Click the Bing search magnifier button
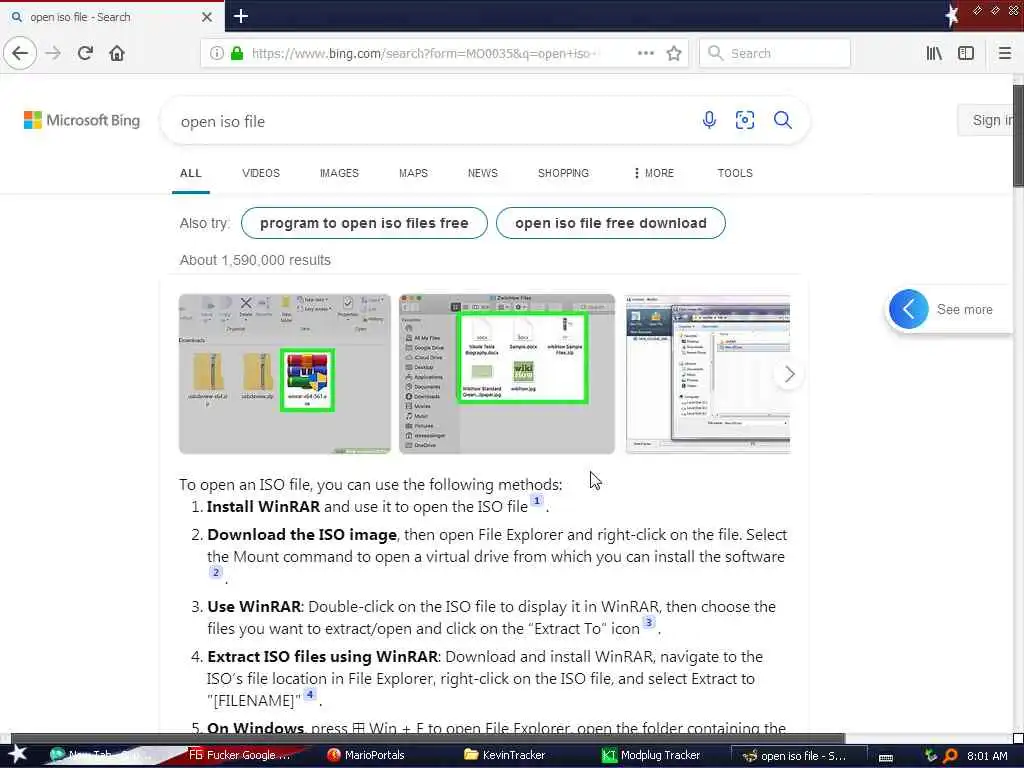Image resolution: width=1024 pixels, height=768 pixels. pos(782,120)
